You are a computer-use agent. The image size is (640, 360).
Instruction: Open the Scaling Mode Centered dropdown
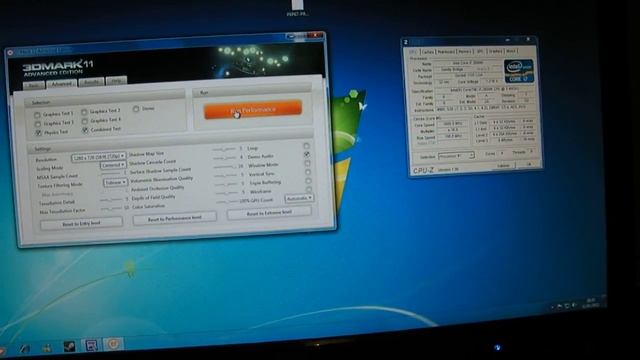tap(113, 165)
